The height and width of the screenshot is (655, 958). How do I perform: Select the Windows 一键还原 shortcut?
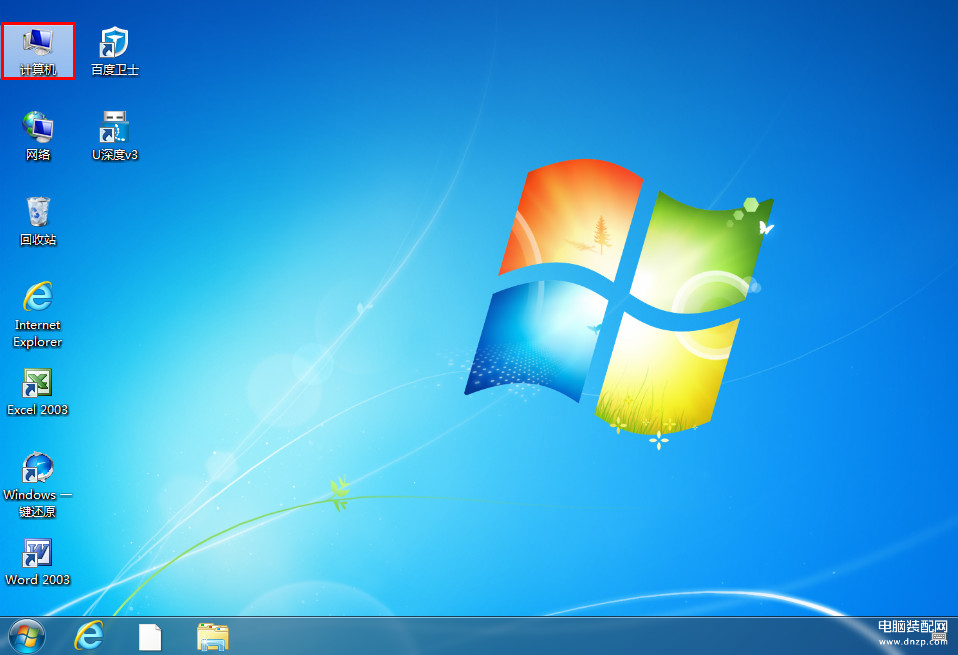[x=38, y=485]
